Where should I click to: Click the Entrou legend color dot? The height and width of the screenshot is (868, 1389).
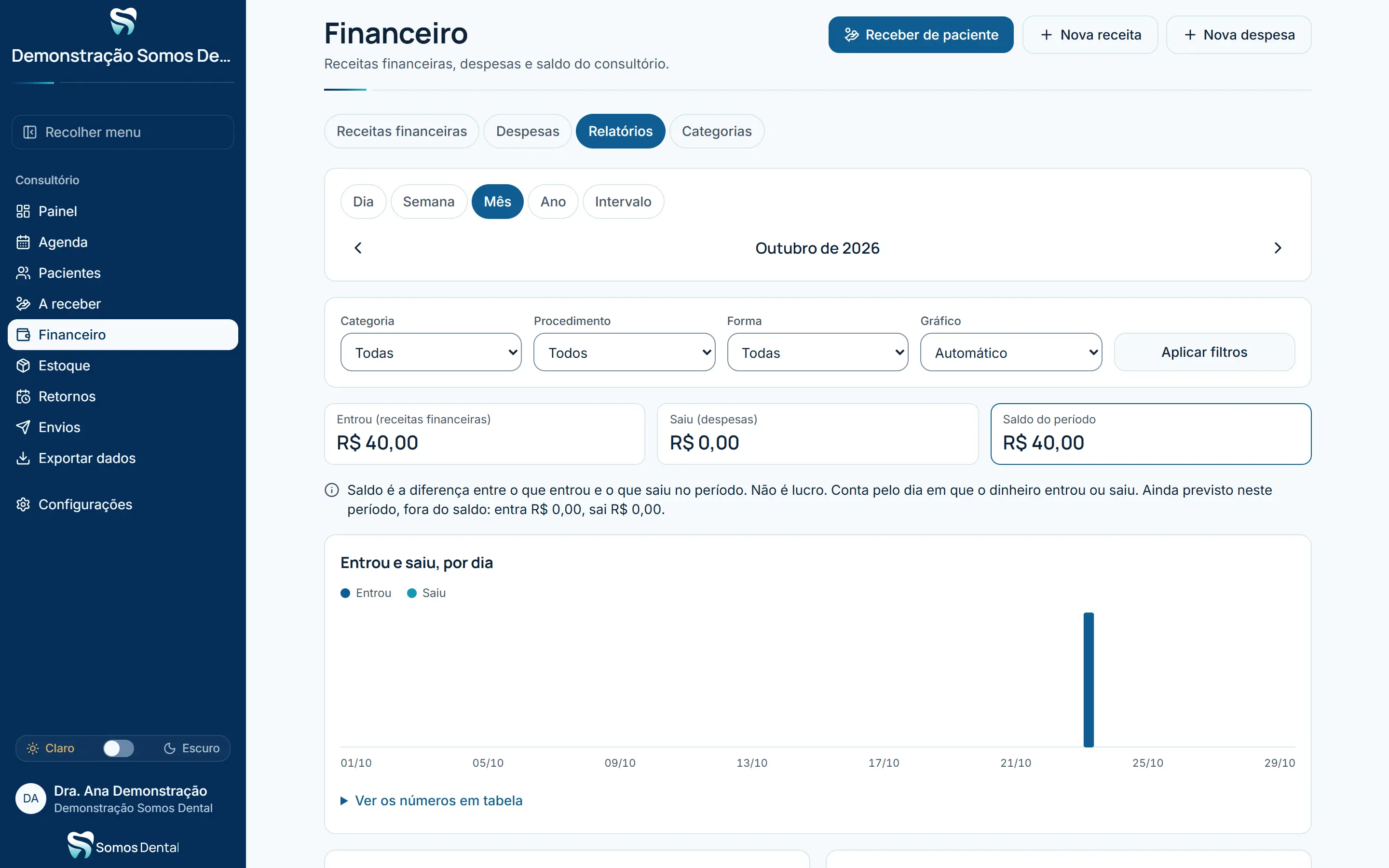[x=345, y=593]
